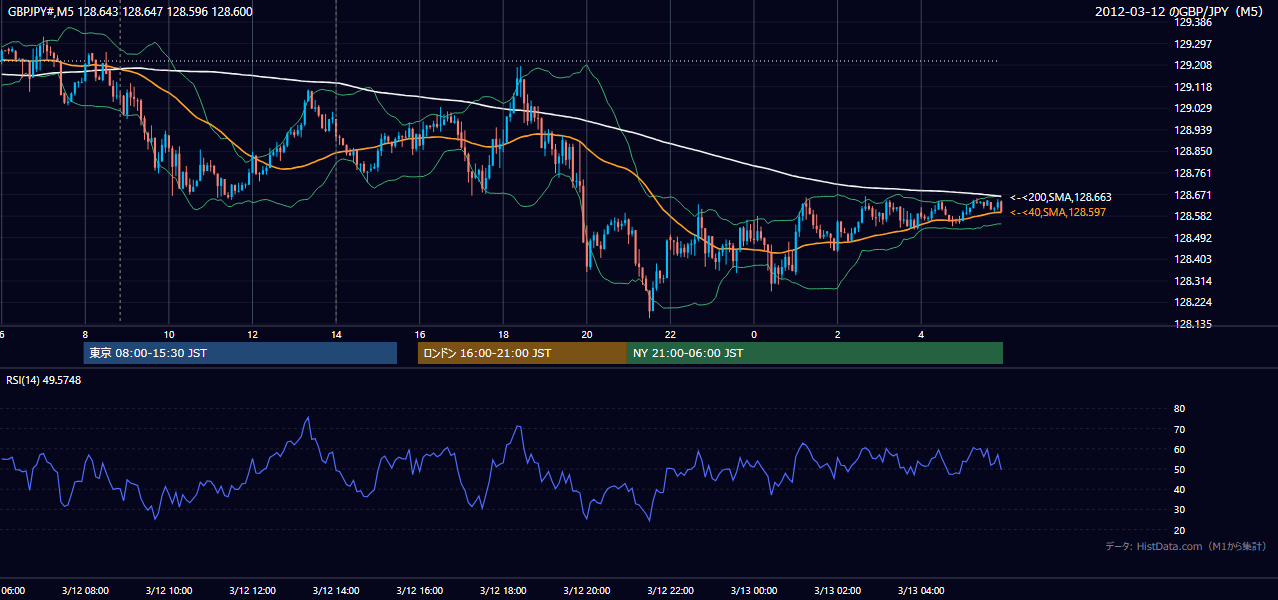Screen dimensions: 1278x600
Task: Click the RSI(14) 49.5748 indicator label
Action: click(44, 379)
